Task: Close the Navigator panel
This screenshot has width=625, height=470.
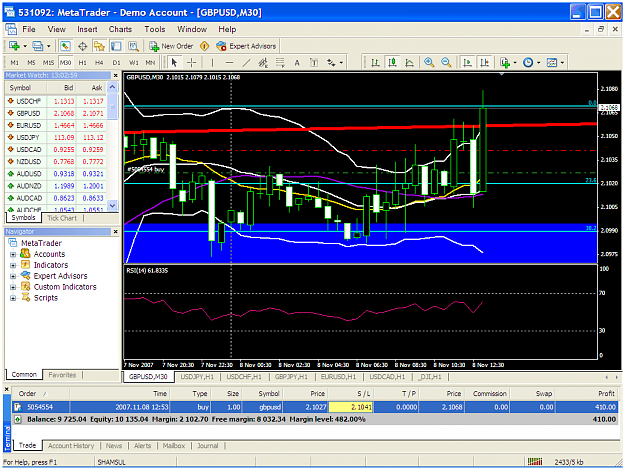Action: tap(116, 232)
